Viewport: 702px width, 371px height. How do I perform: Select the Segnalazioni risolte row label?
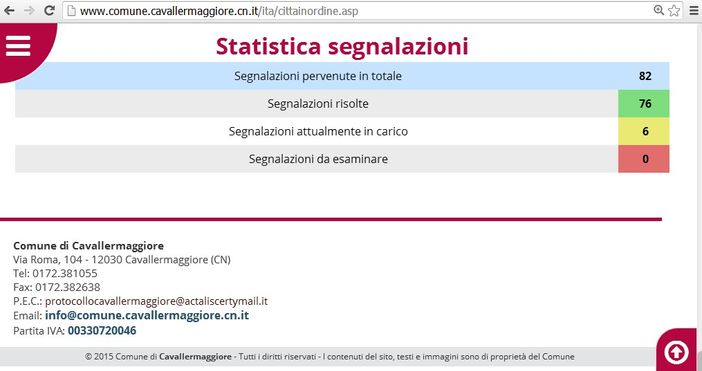pos(318,104)
